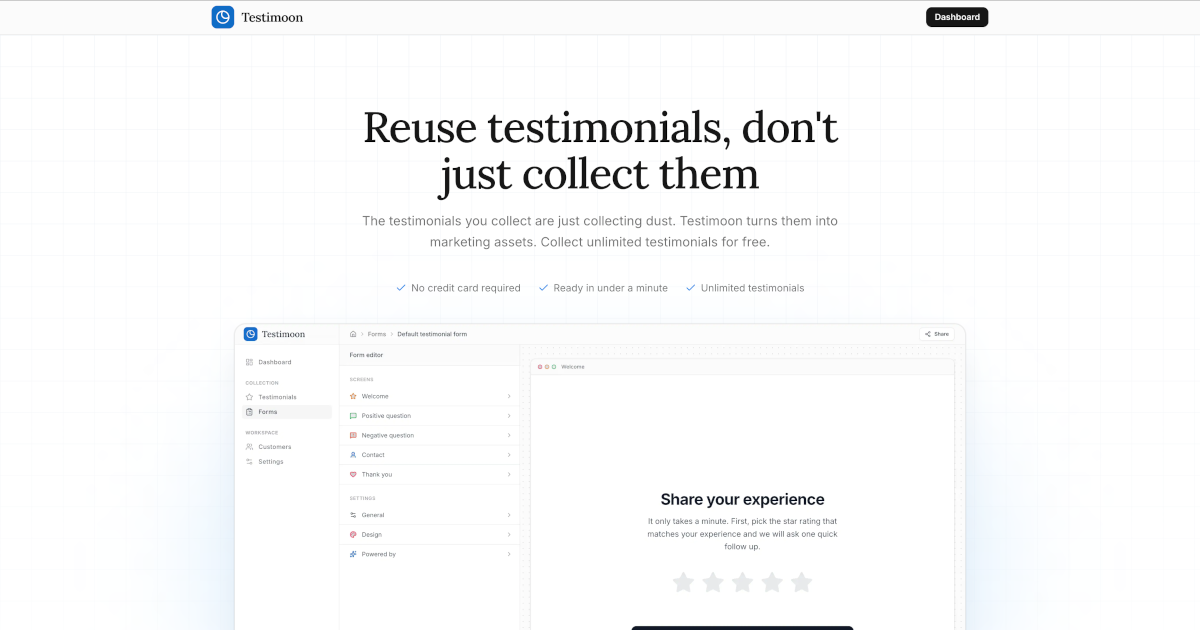Screen dimensions: 1200x630
Task: Click the 'Reuse testimonials' main headline
Action: [x=600, y=151]
